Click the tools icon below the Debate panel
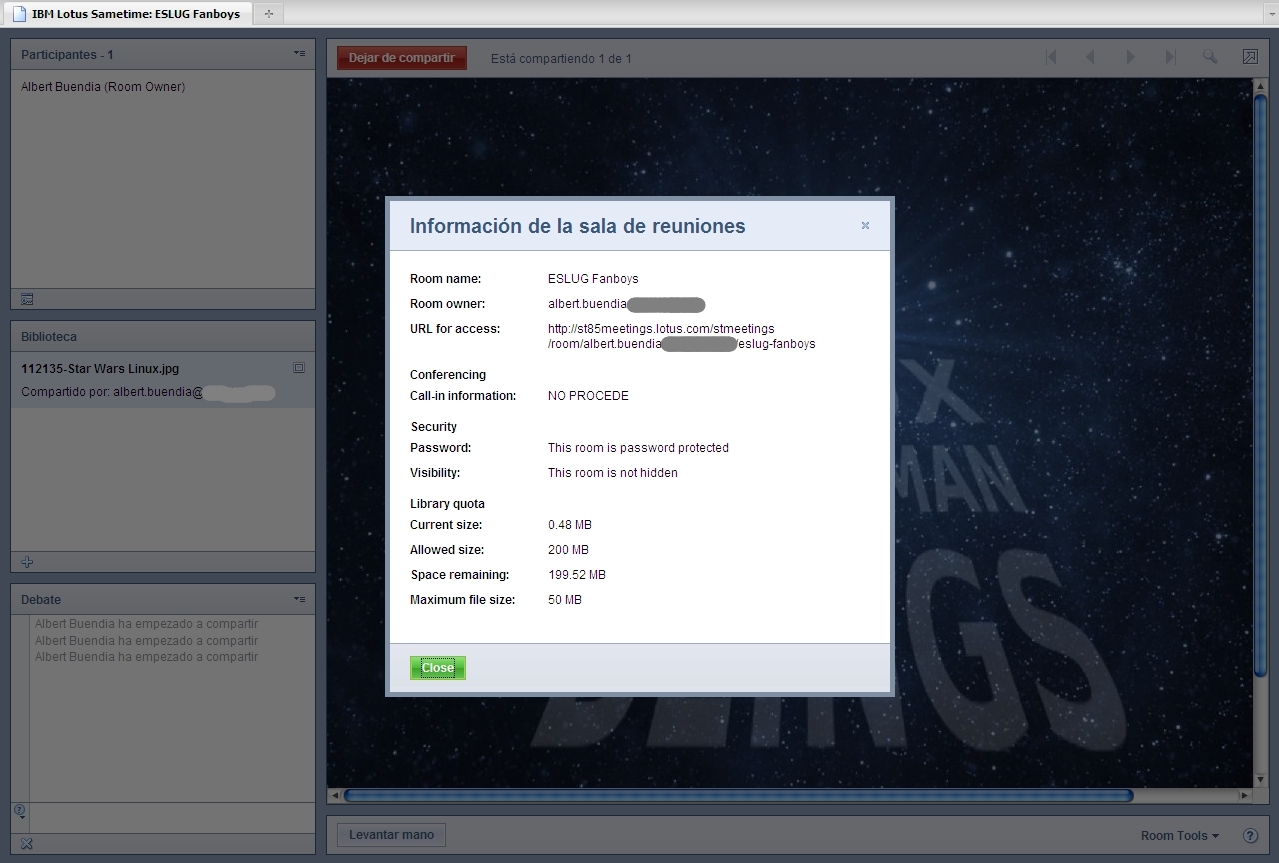The image size is (1279, 863). click(27, 844)
